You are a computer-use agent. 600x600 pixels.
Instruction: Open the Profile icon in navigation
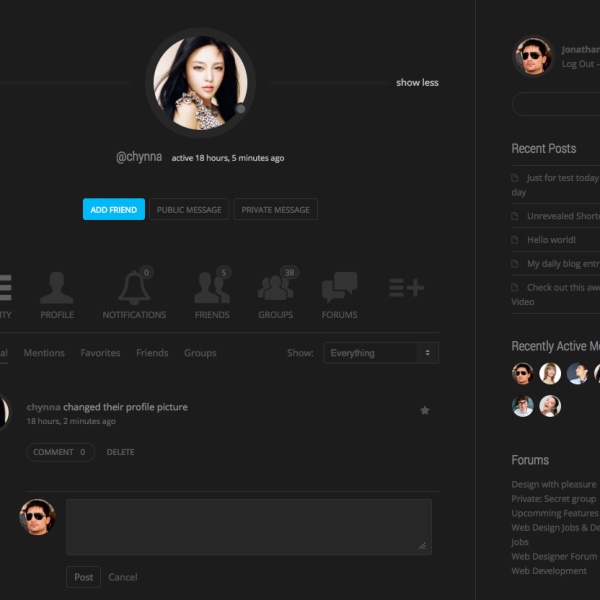coord(57,289)
